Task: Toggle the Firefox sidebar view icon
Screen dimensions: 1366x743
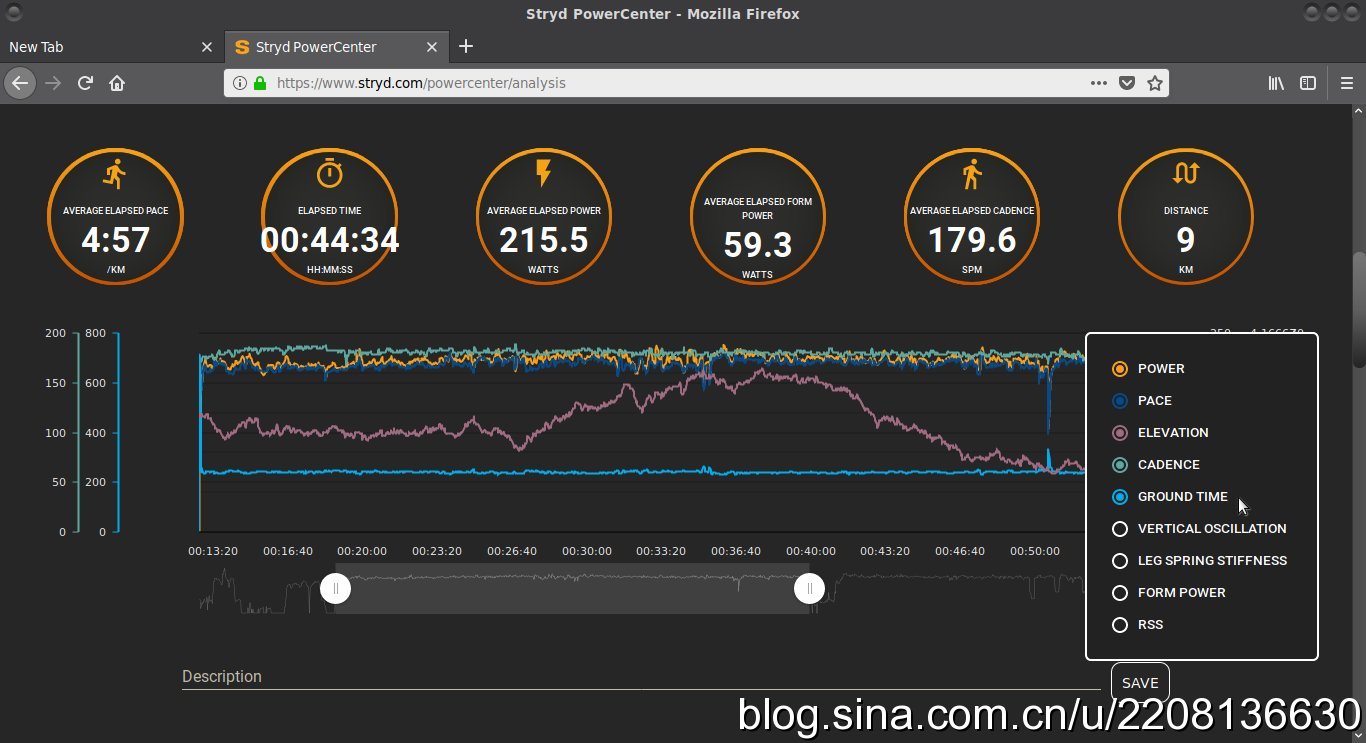Action: (x=1307, y=83)
